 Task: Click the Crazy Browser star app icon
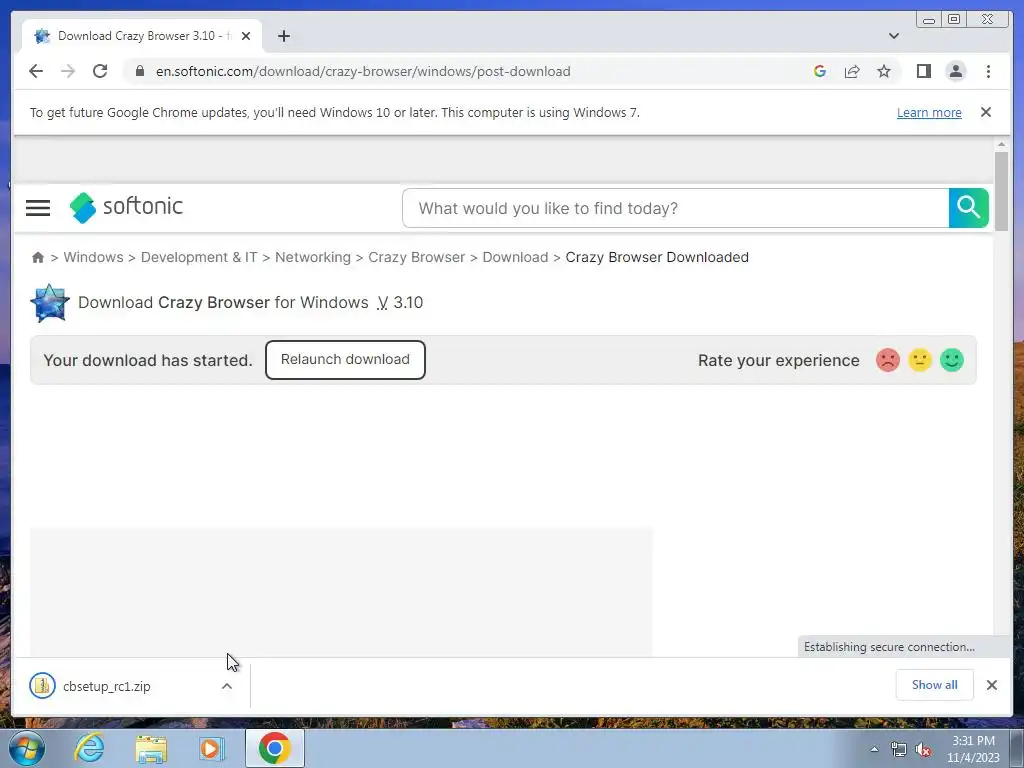point(50,303)
